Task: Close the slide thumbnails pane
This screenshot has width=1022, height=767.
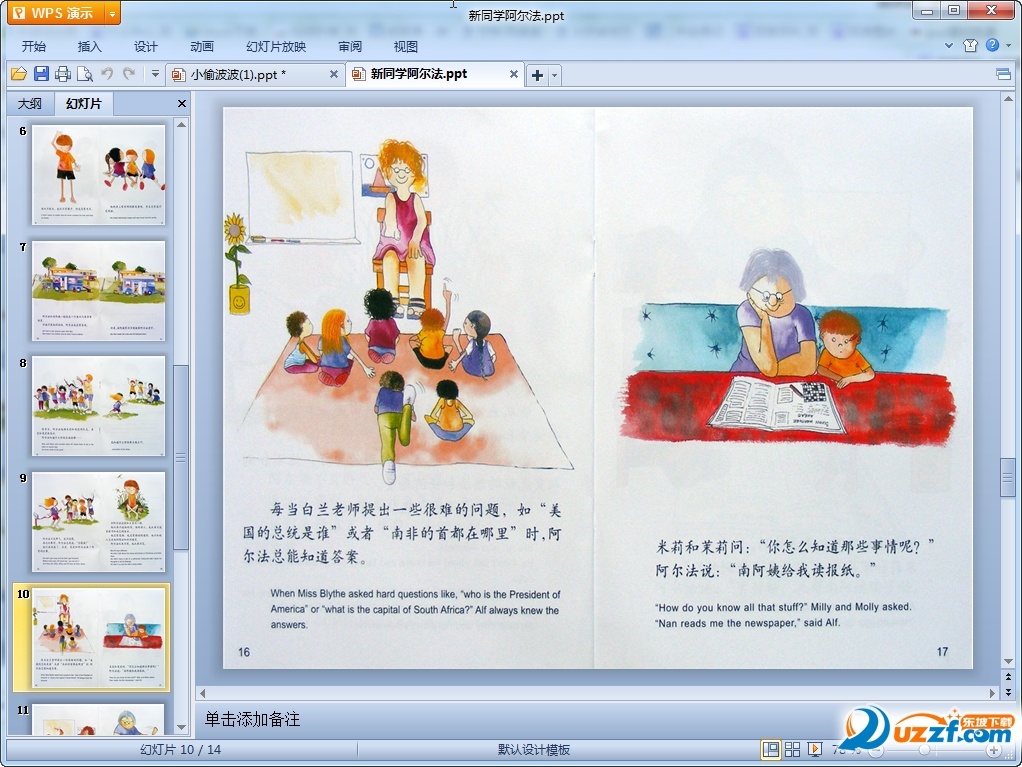Action: tap(182, 103)
